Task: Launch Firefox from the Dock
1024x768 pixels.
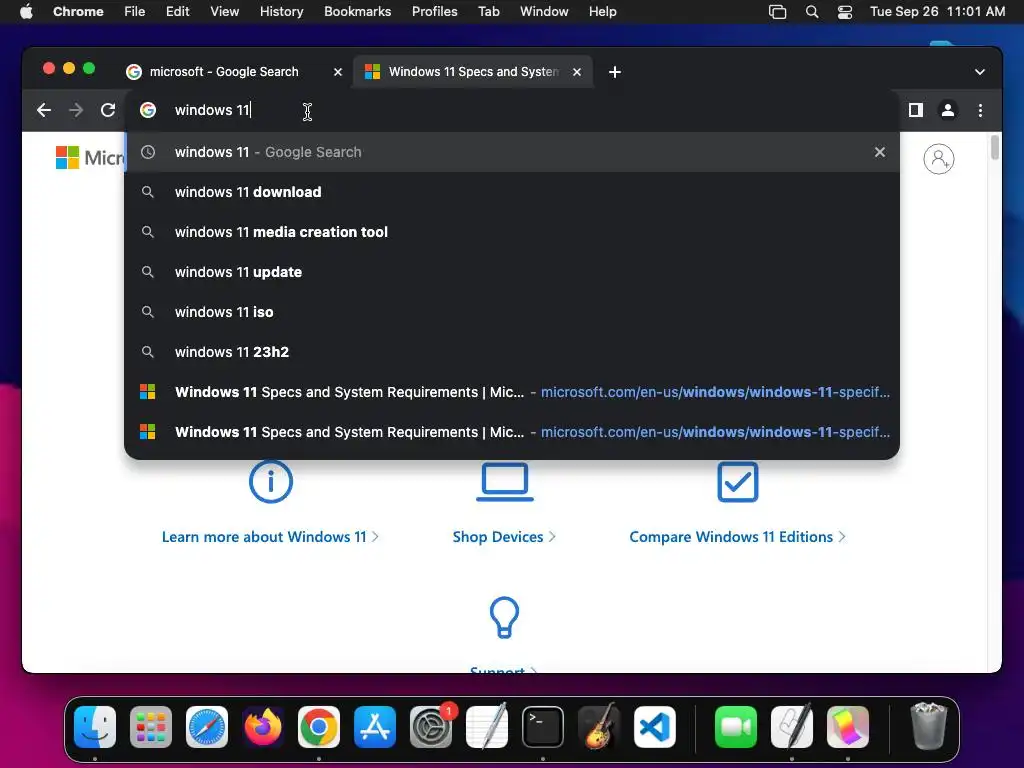Action: pos(263,727)
